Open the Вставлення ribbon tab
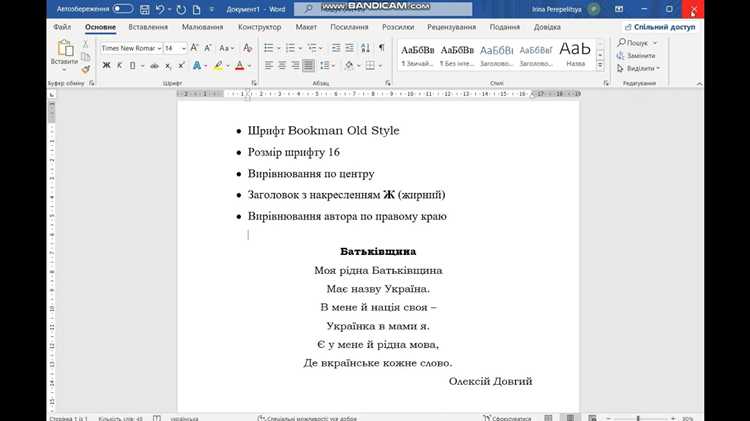 (148, 27)
